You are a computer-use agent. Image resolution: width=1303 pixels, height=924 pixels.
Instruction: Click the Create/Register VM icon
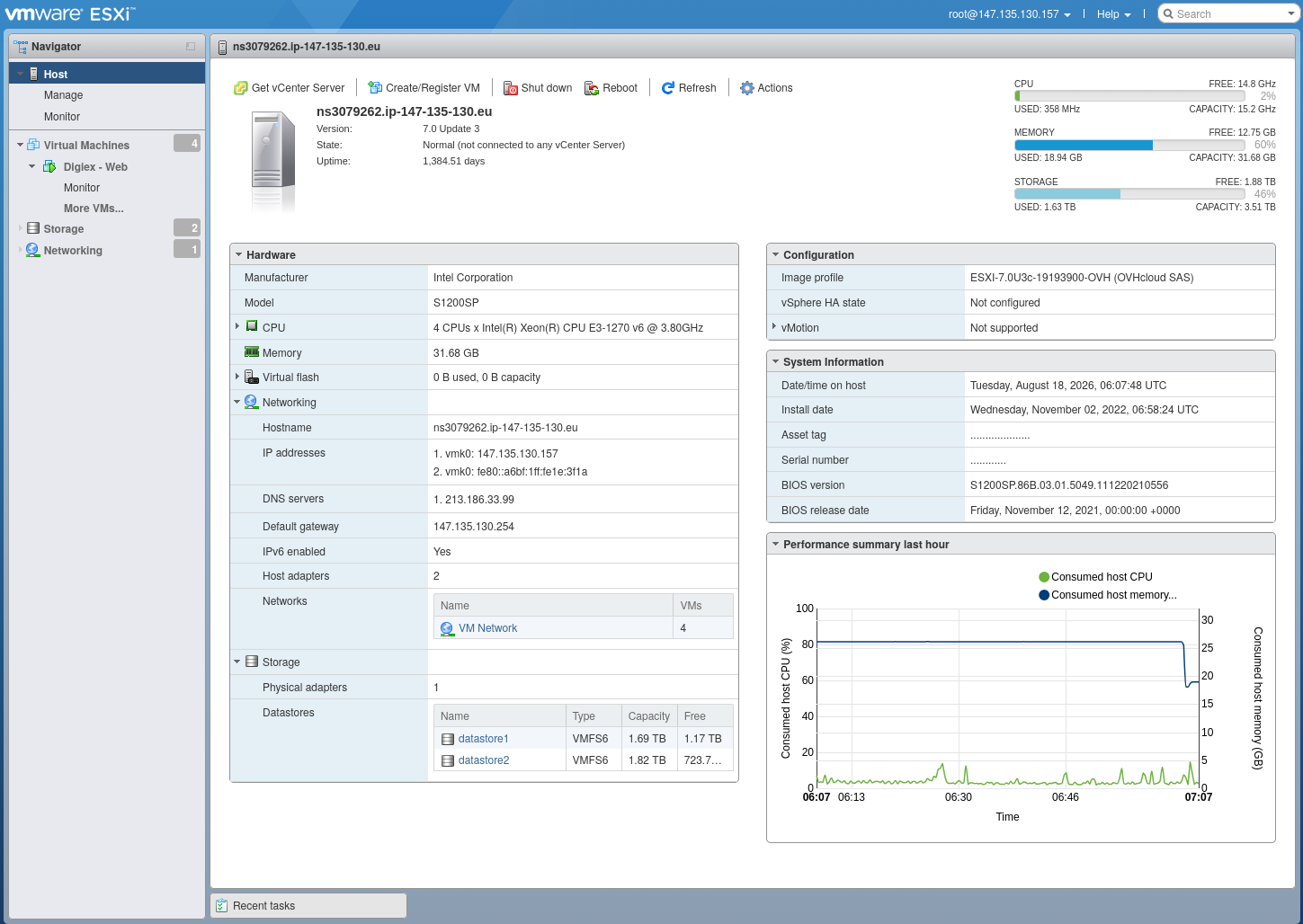375,87
